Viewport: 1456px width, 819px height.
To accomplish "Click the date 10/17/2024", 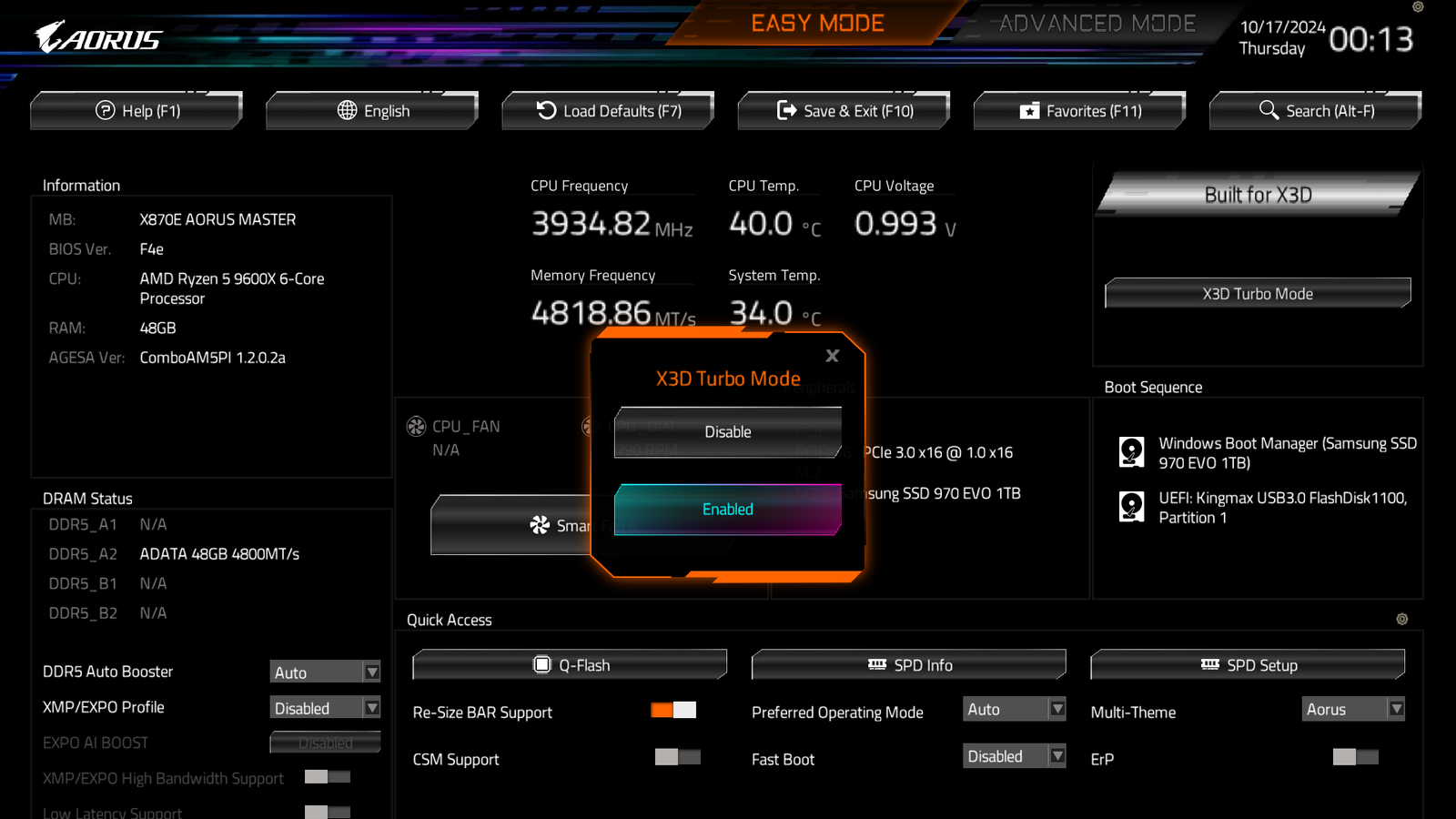I will tap(1282, 27).
